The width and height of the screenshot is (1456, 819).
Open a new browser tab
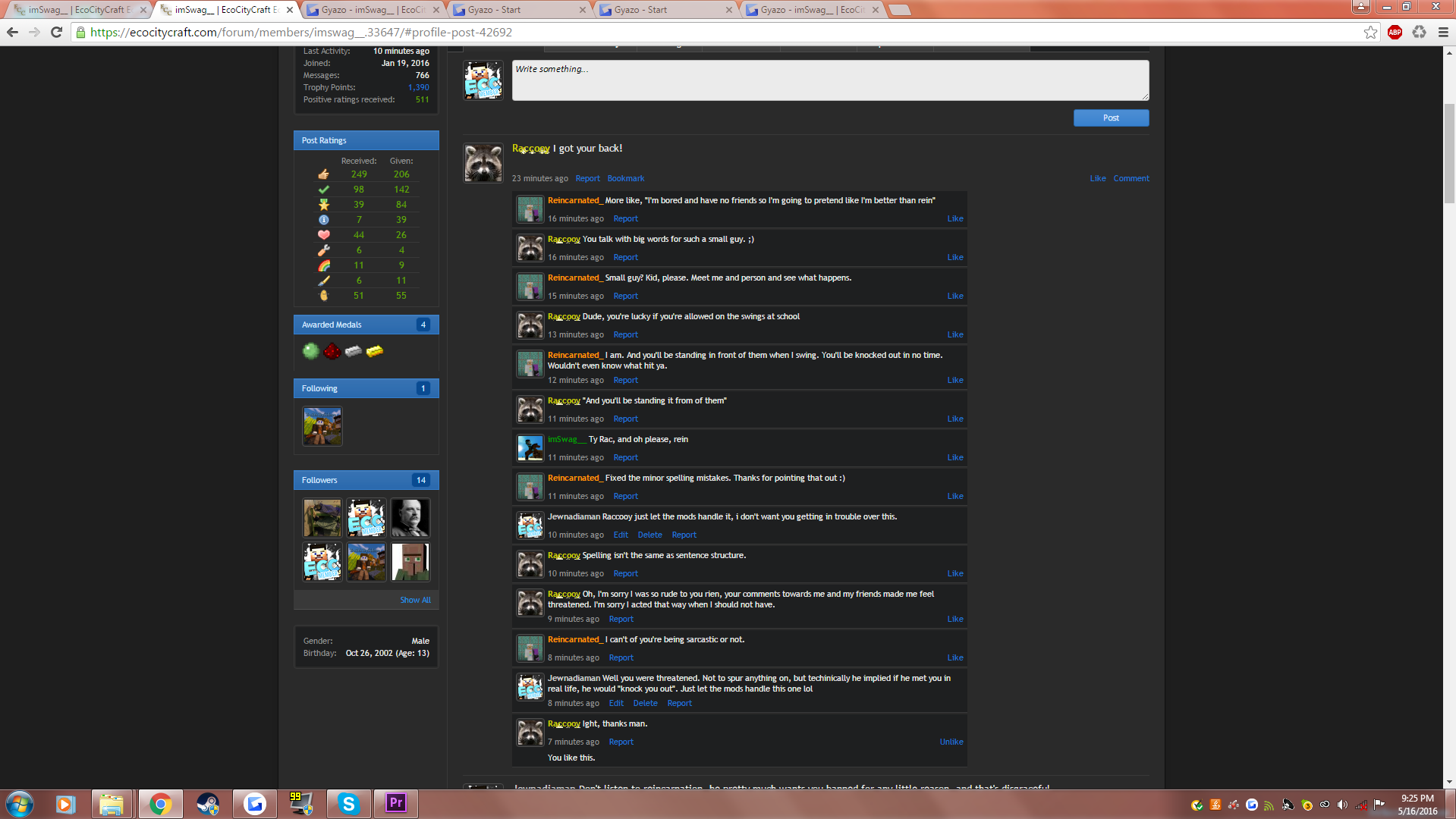pos(899,10)
